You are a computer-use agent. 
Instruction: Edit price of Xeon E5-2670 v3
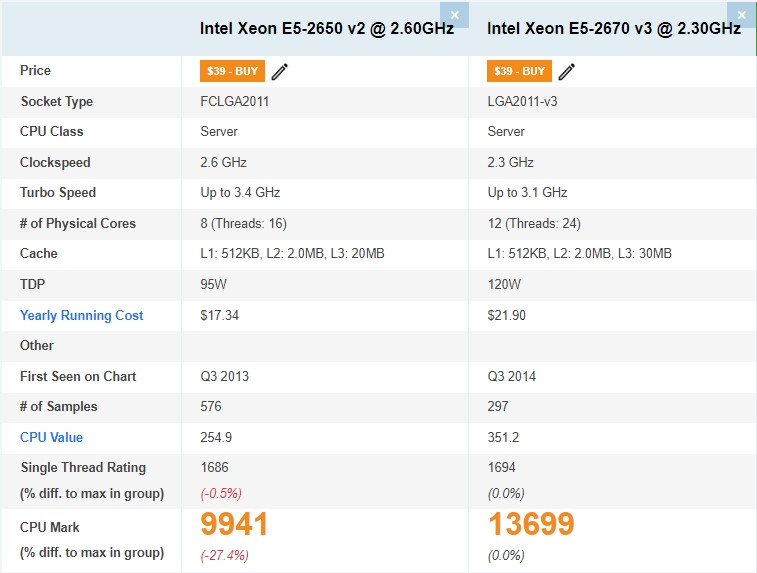(567, 71)
